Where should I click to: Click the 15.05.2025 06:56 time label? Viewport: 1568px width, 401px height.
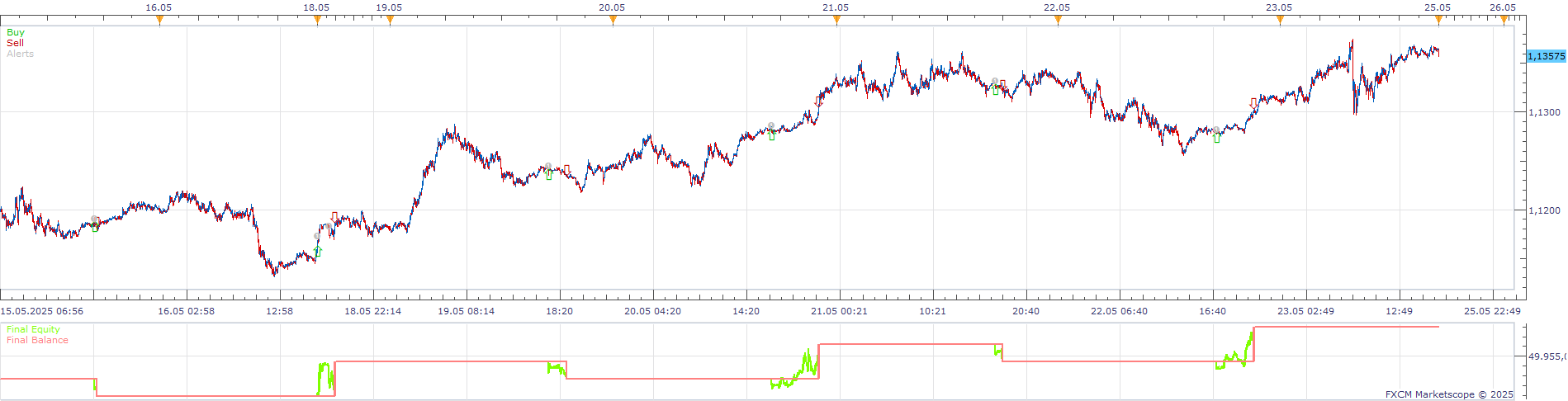click(41, 311)
